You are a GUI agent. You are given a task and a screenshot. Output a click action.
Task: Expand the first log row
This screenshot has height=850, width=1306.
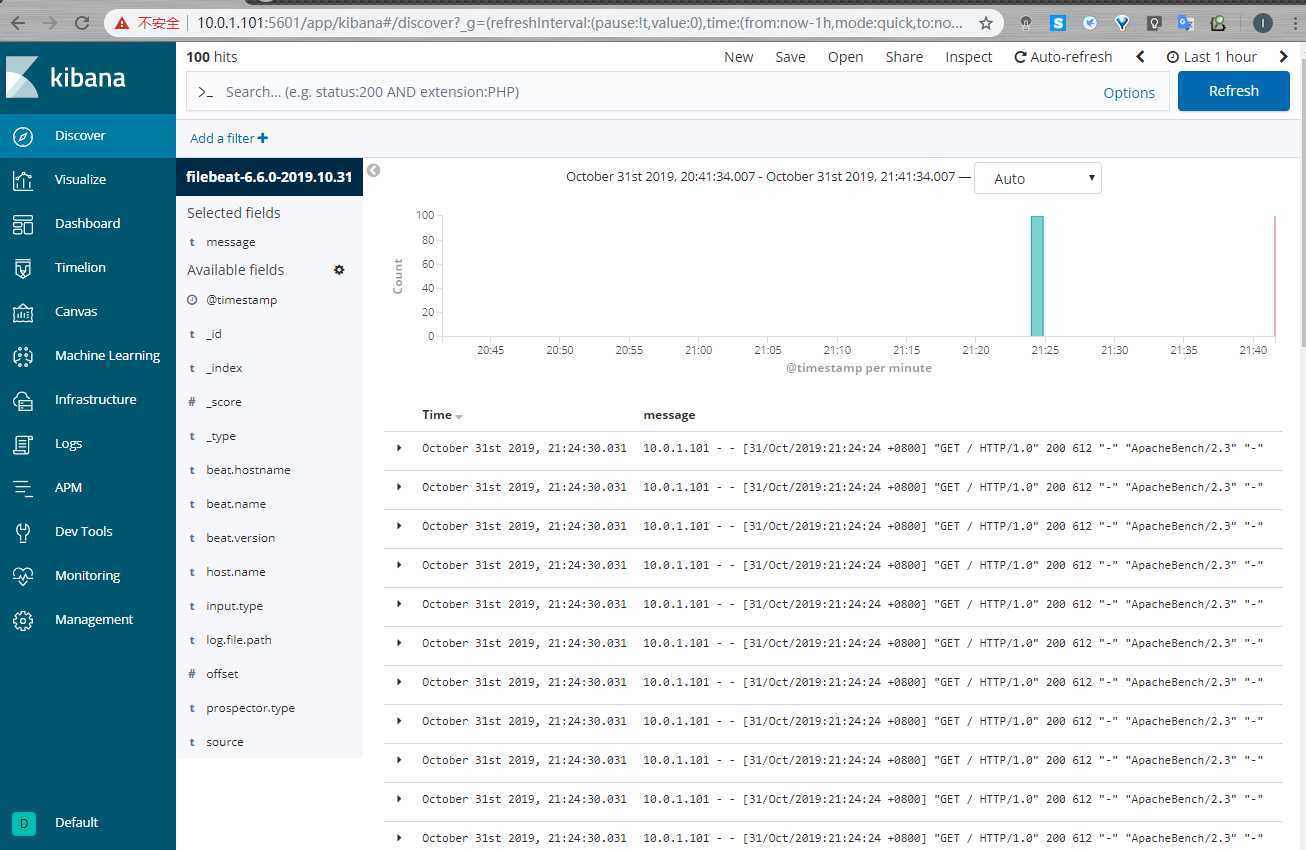[399, 448]
